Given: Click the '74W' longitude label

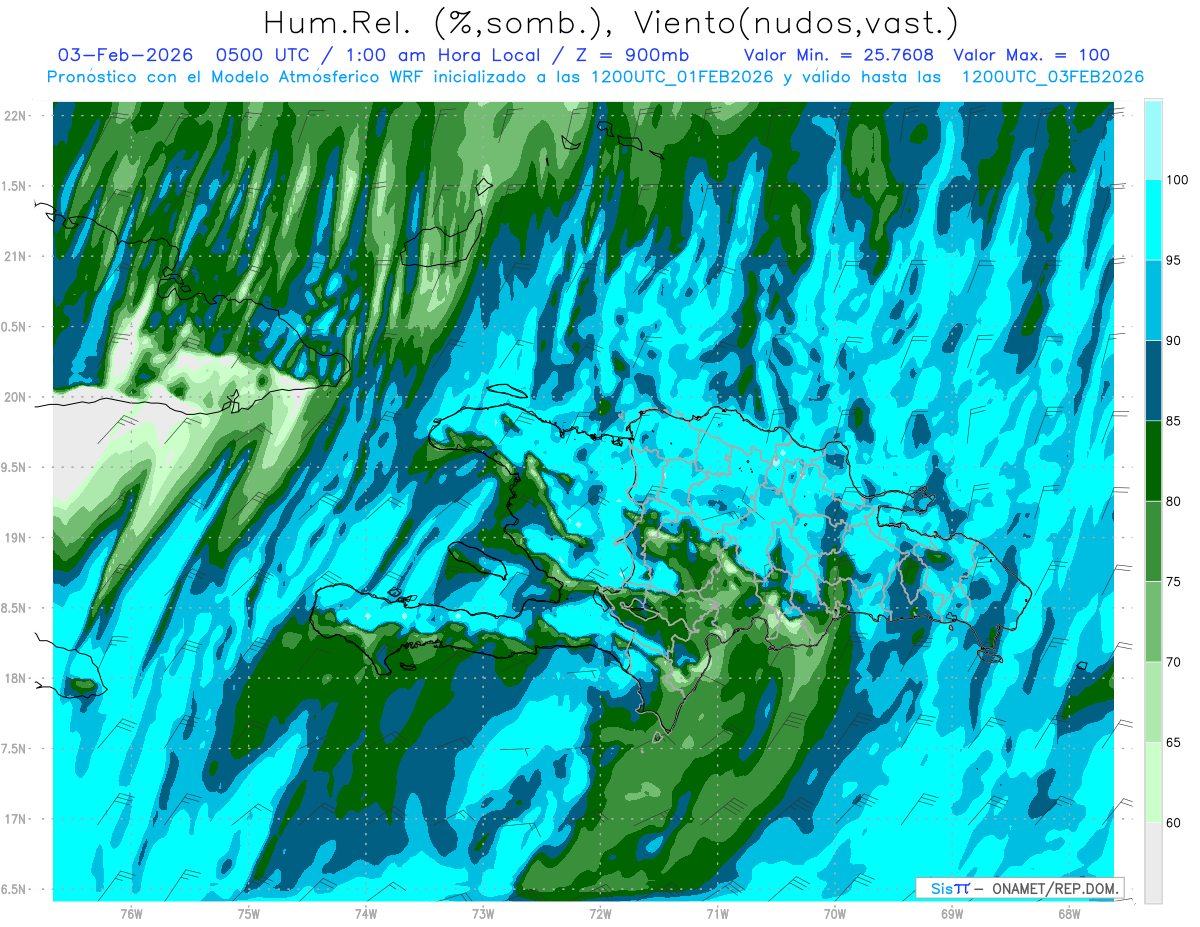Looking at the screenshot, I should 366,914.
